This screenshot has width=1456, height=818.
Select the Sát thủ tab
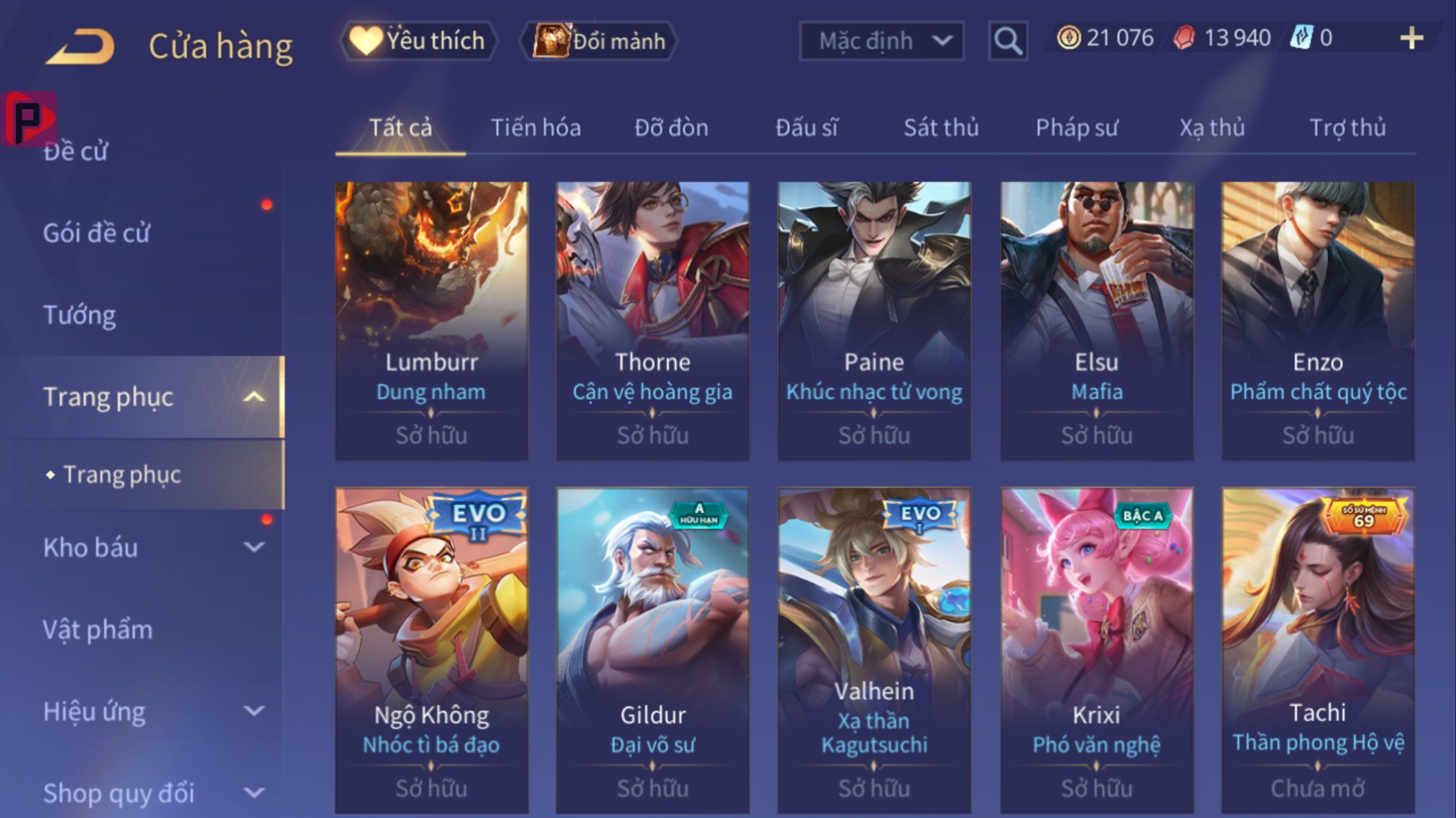pos(941,127)
